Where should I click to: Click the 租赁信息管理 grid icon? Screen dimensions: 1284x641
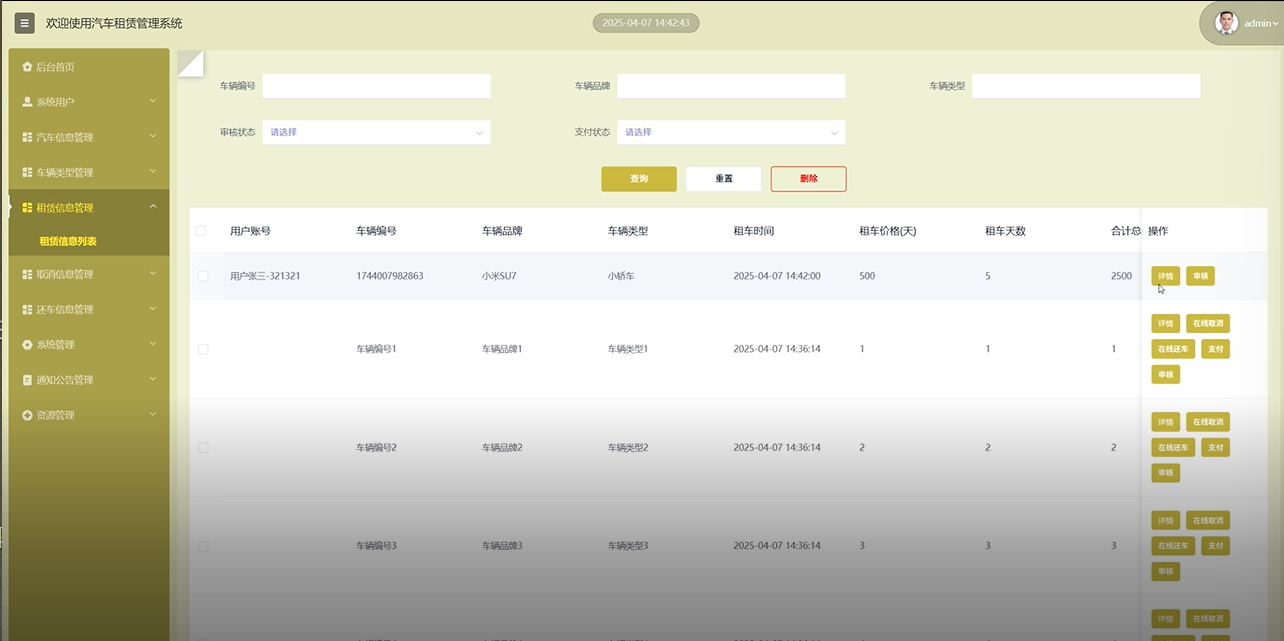27,208
